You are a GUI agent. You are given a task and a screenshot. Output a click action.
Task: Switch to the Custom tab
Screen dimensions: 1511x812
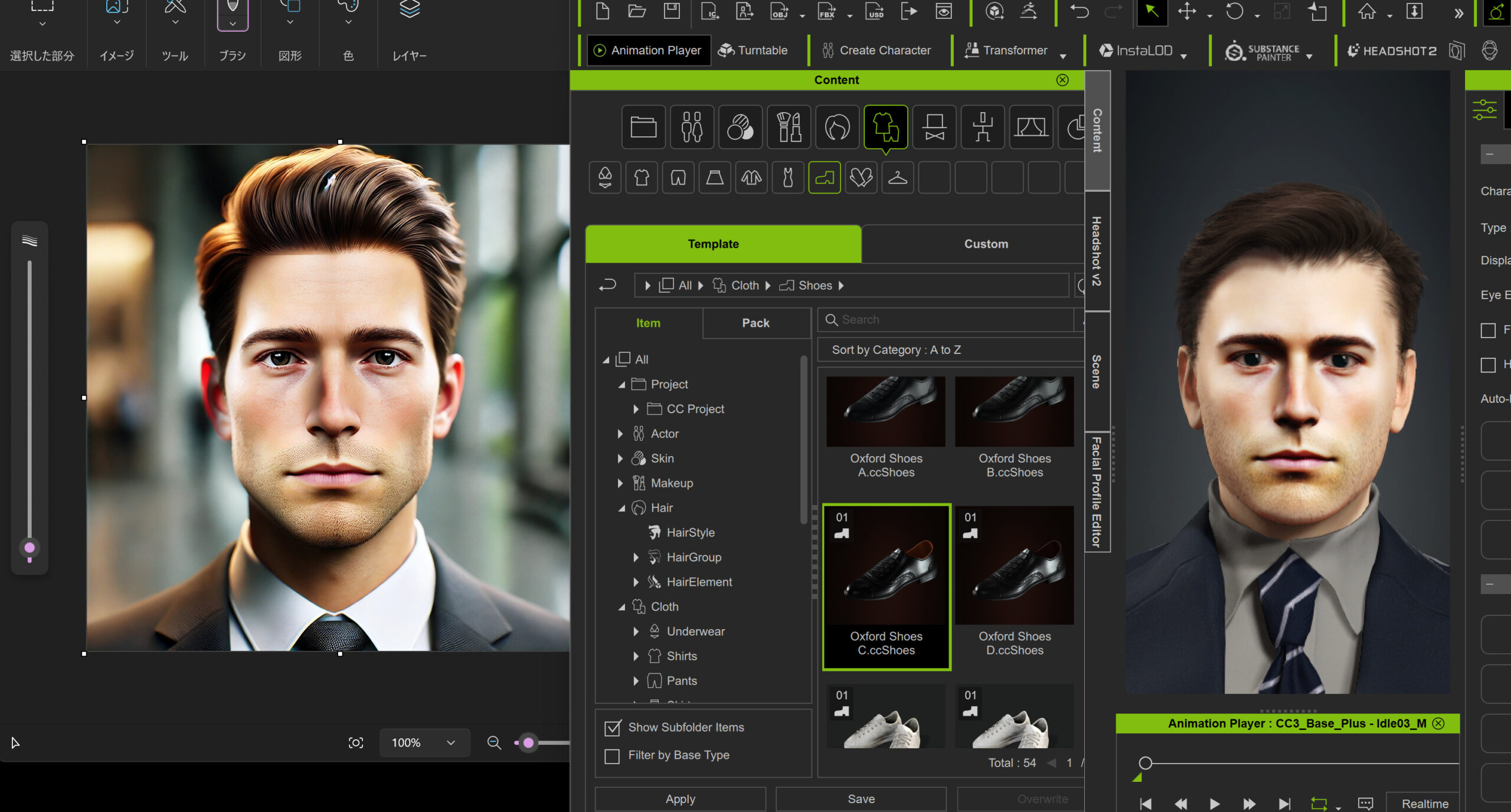point(985,244)
